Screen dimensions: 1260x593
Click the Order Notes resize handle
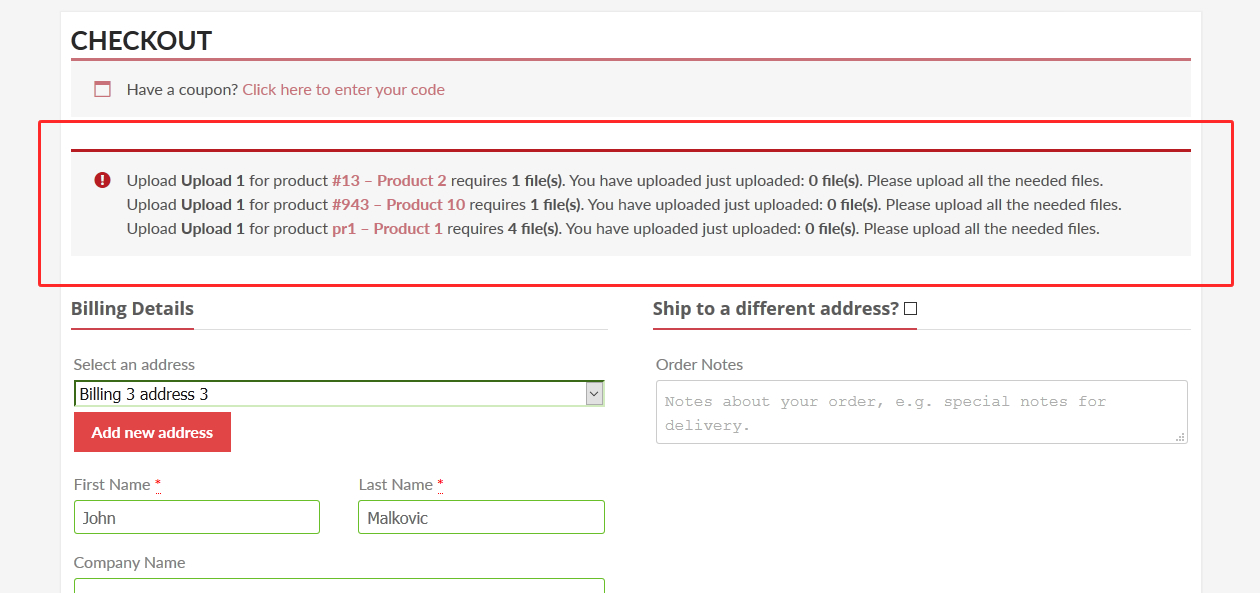[x=1180, y=437]
